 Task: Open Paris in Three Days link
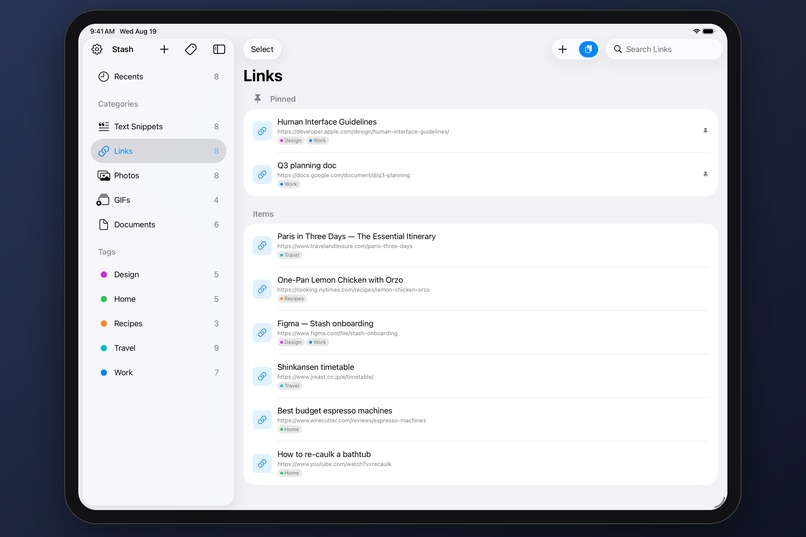point(480,246)
